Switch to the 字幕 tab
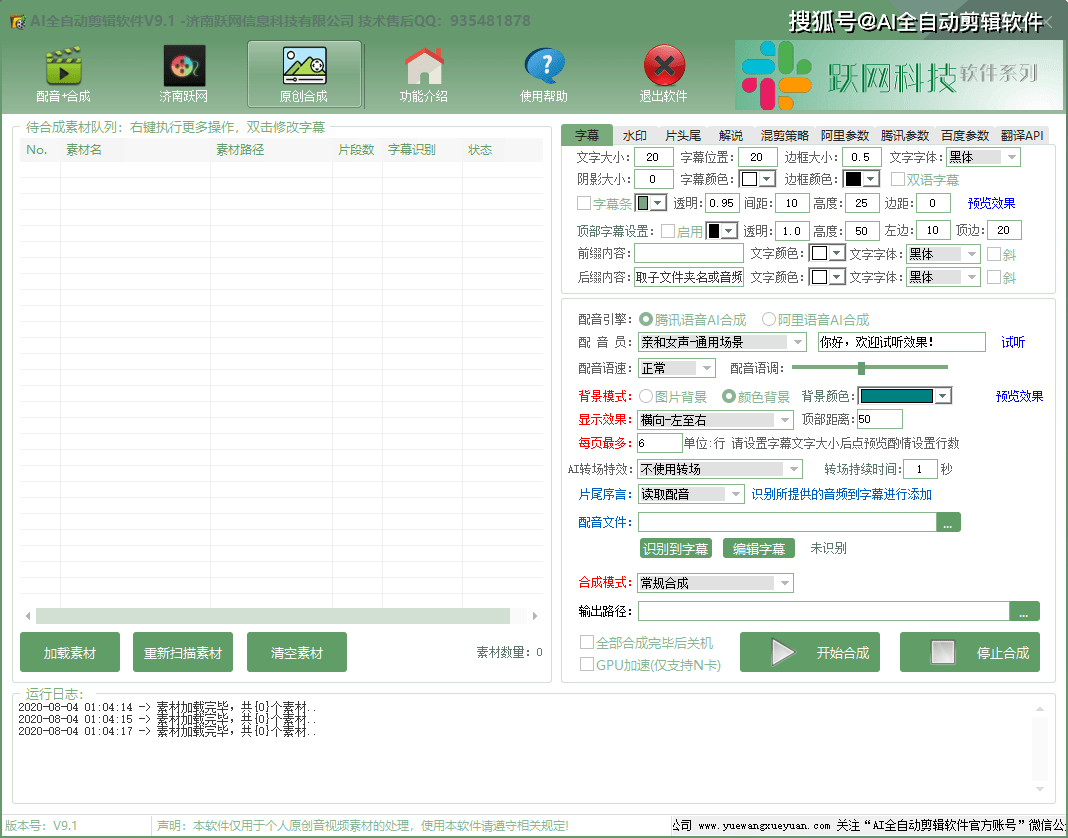The height and width of the screenshot is (838, 1068). (586, 135)
